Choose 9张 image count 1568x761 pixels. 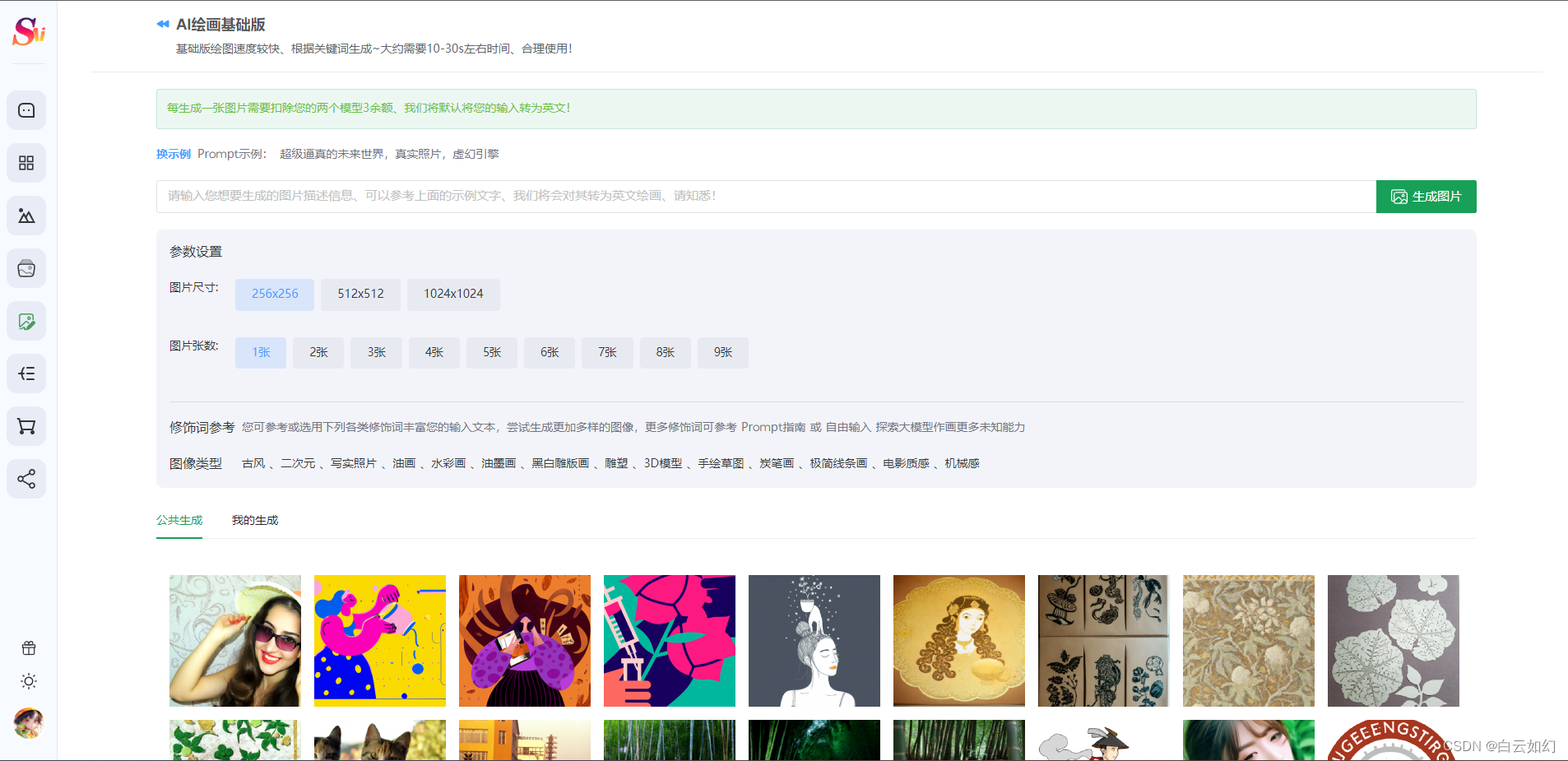pos(723,352)
